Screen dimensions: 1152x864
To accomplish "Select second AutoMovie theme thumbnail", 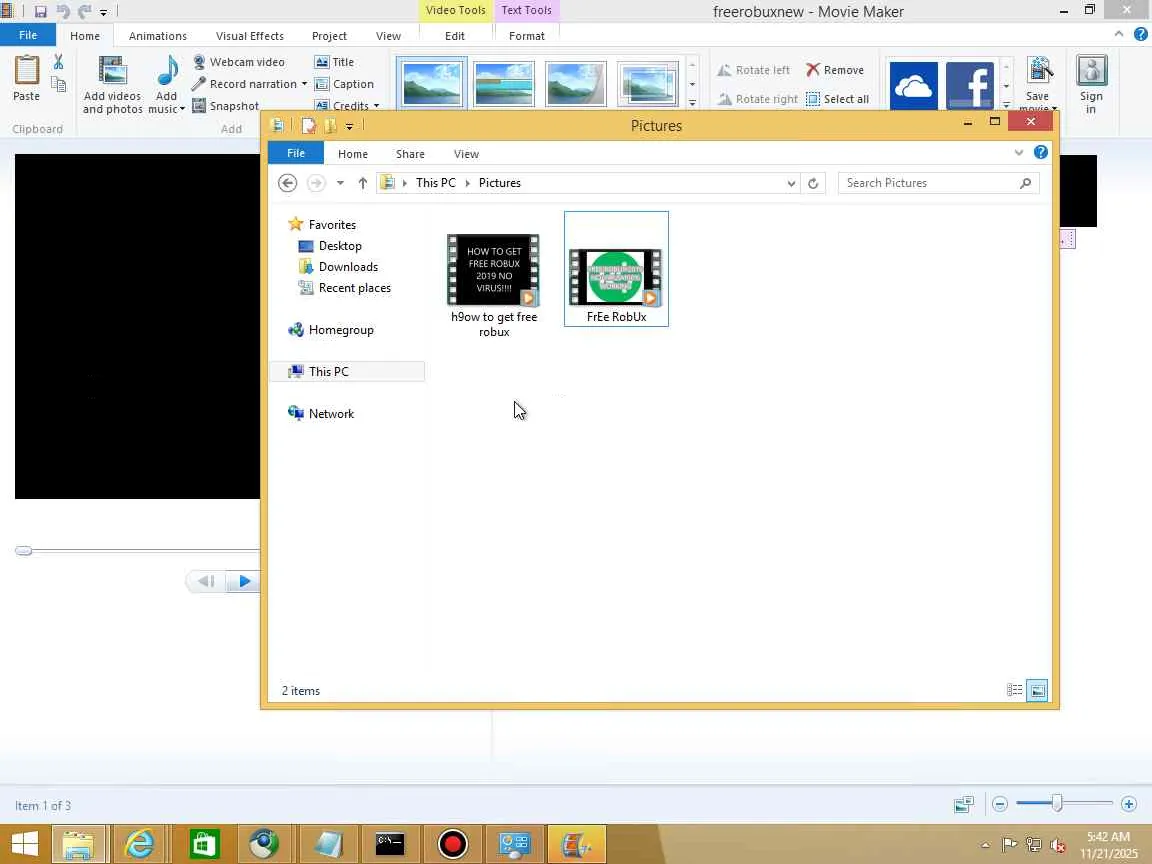I will coord(504,84).
